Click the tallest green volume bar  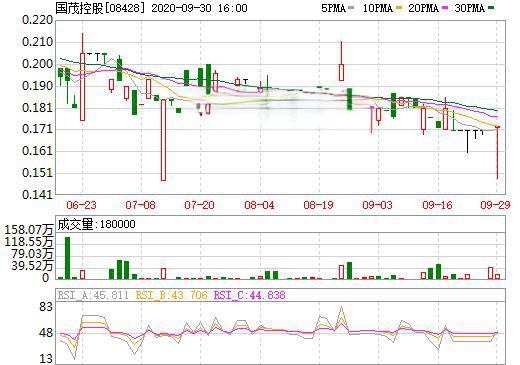coord(67,258)
